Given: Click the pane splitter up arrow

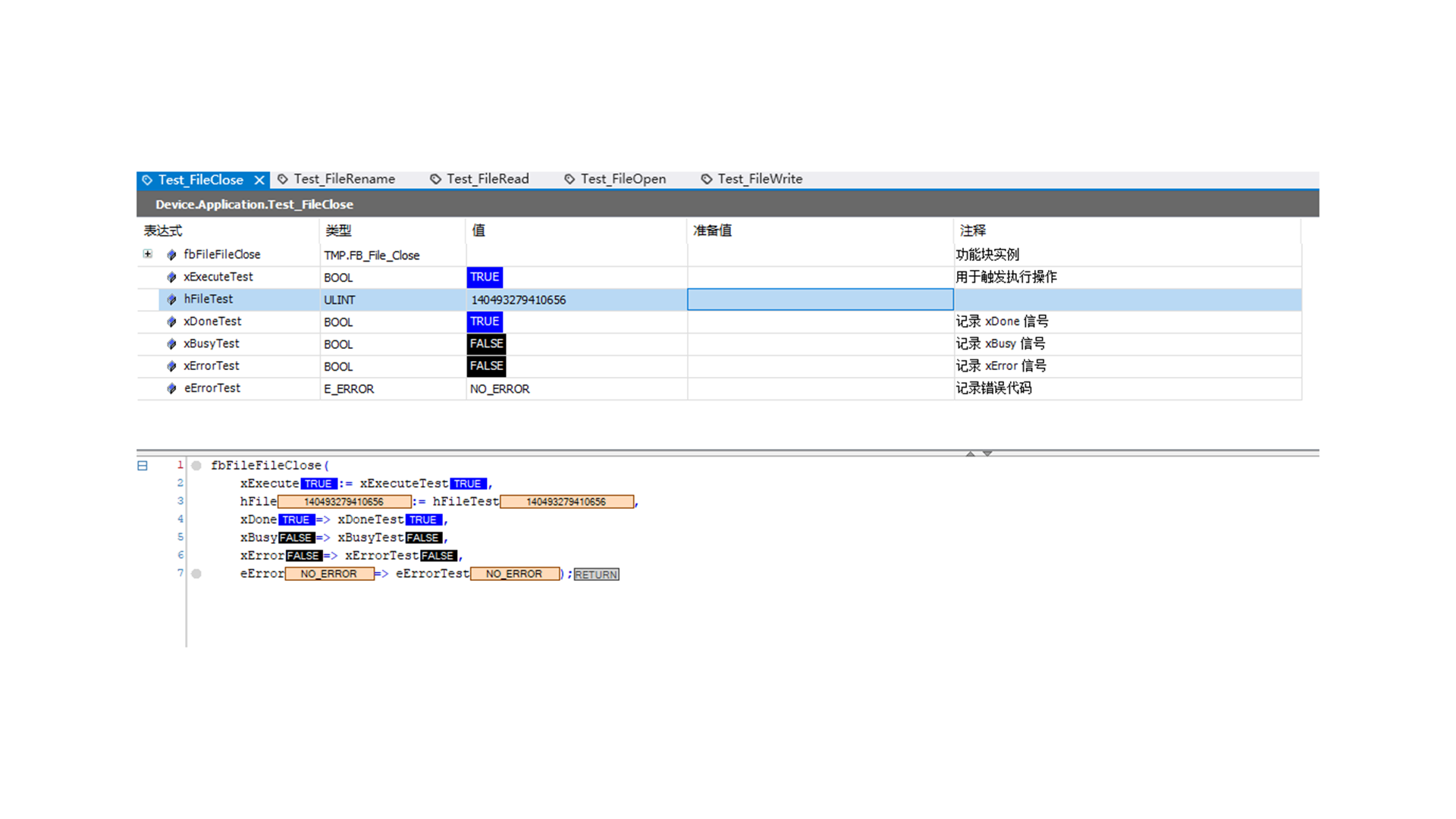Looking at the screenshot, I should [971, 453].
